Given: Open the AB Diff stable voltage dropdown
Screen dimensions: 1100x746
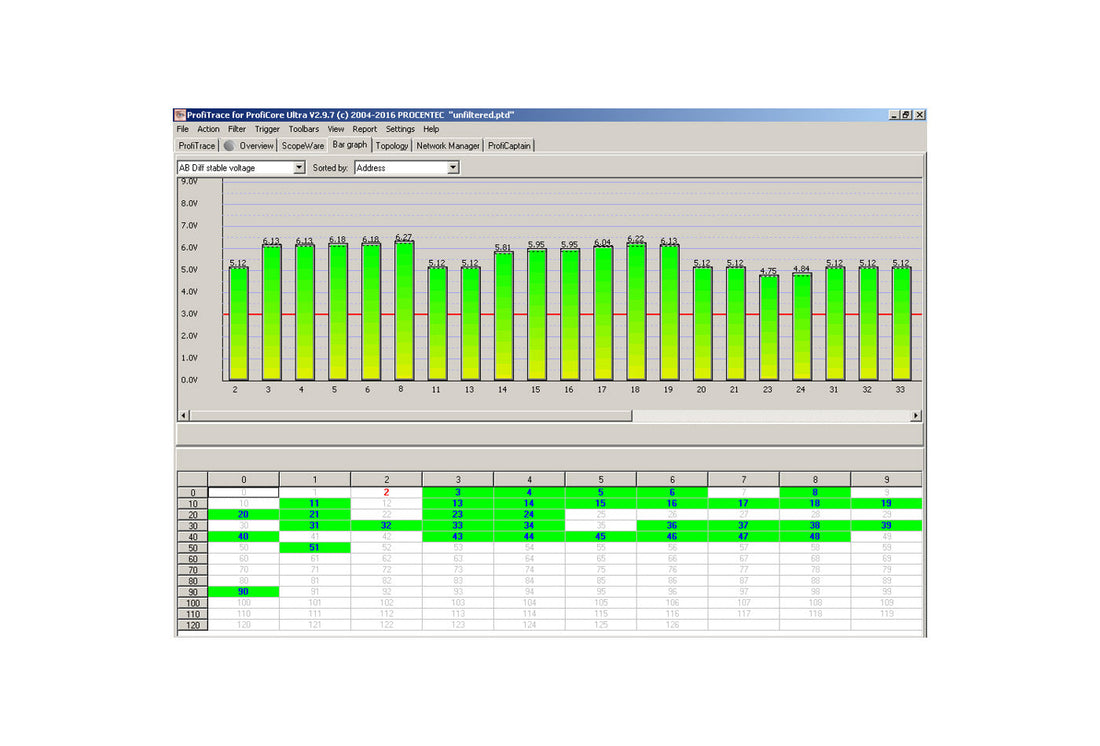Looking at the screenshot, I should click(x=299, y=168).
